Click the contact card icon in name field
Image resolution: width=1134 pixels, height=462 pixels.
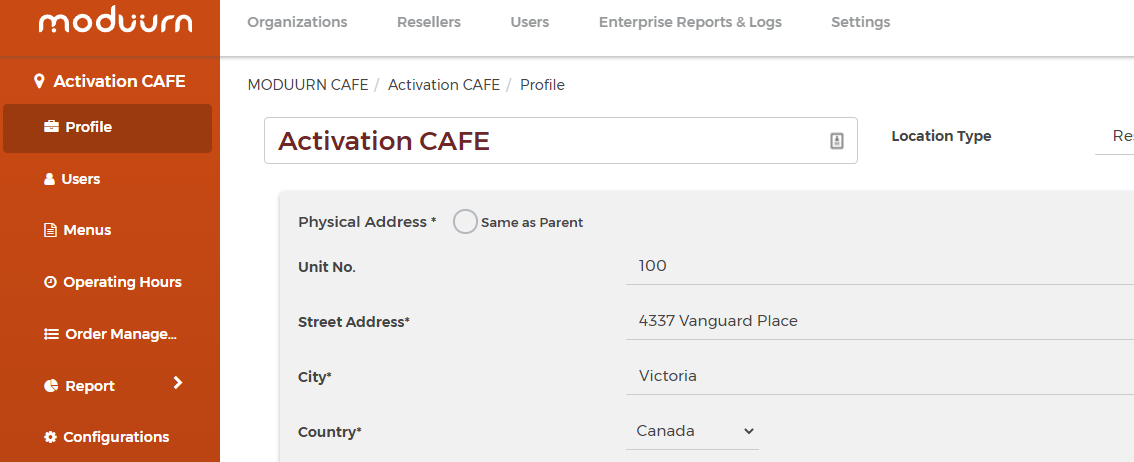pyautogui.click(x=837, y=141)
